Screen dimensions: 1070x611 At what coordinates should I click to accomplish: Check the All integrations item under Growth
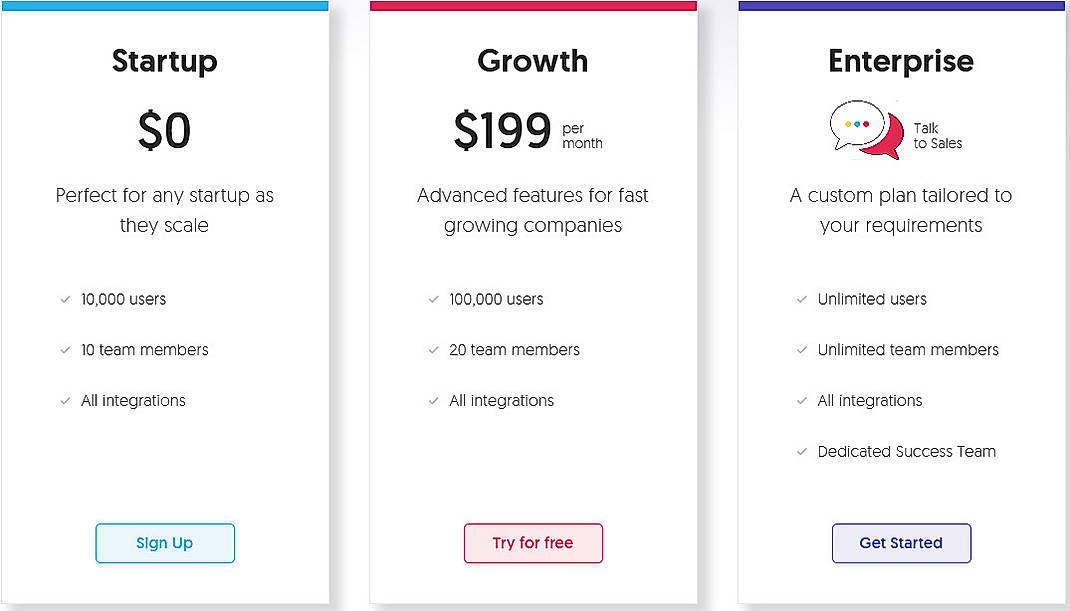coord(432,400)
